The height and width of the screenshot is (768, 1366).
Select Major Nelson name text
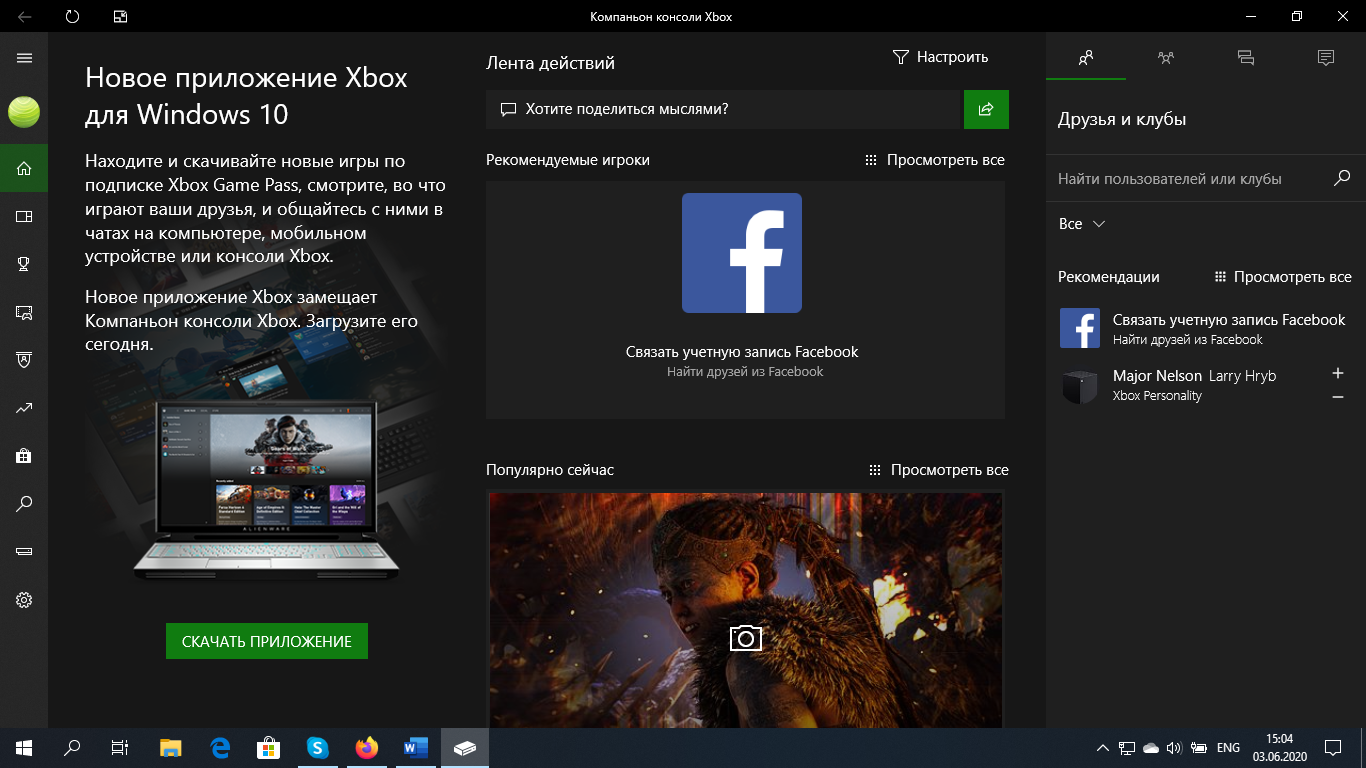1157,376
